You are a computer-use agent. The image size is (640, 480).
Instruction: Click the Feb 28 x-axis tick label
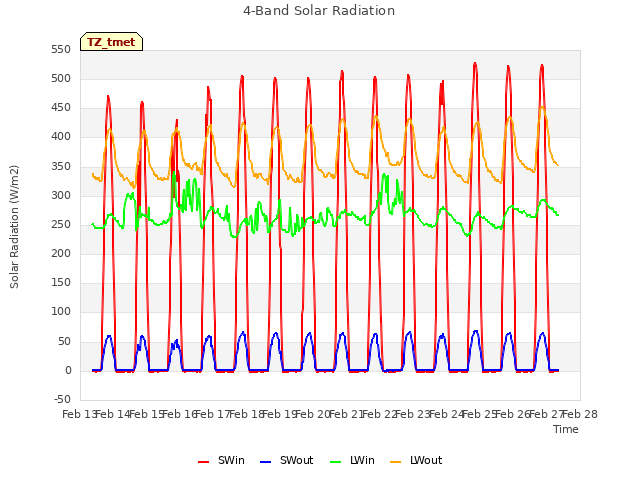[x=580, y=414]
